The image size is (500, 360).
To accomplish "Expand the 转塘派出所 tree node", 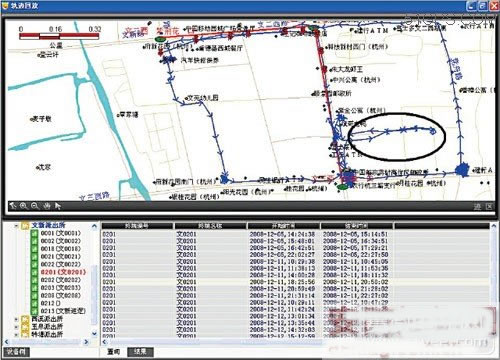I will (16, 334).
